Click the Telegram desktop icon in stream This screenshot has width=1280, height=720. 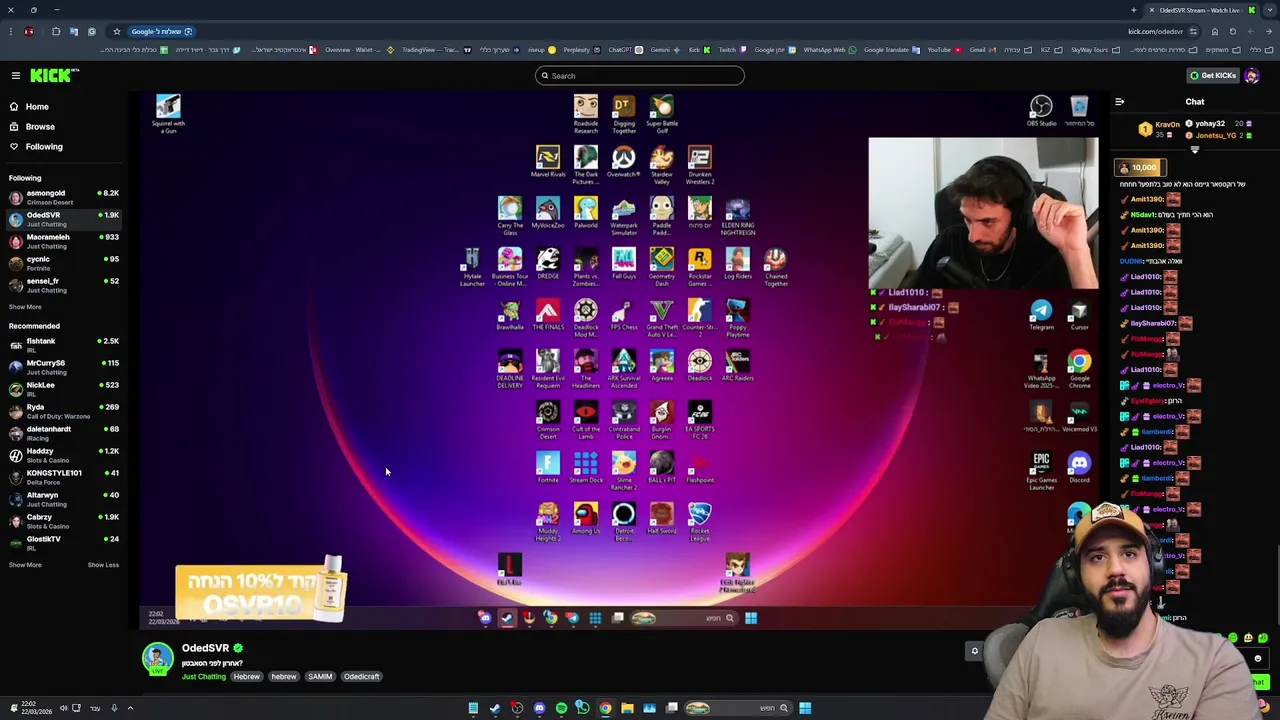pyautogui.click(x=1041, y=315)
